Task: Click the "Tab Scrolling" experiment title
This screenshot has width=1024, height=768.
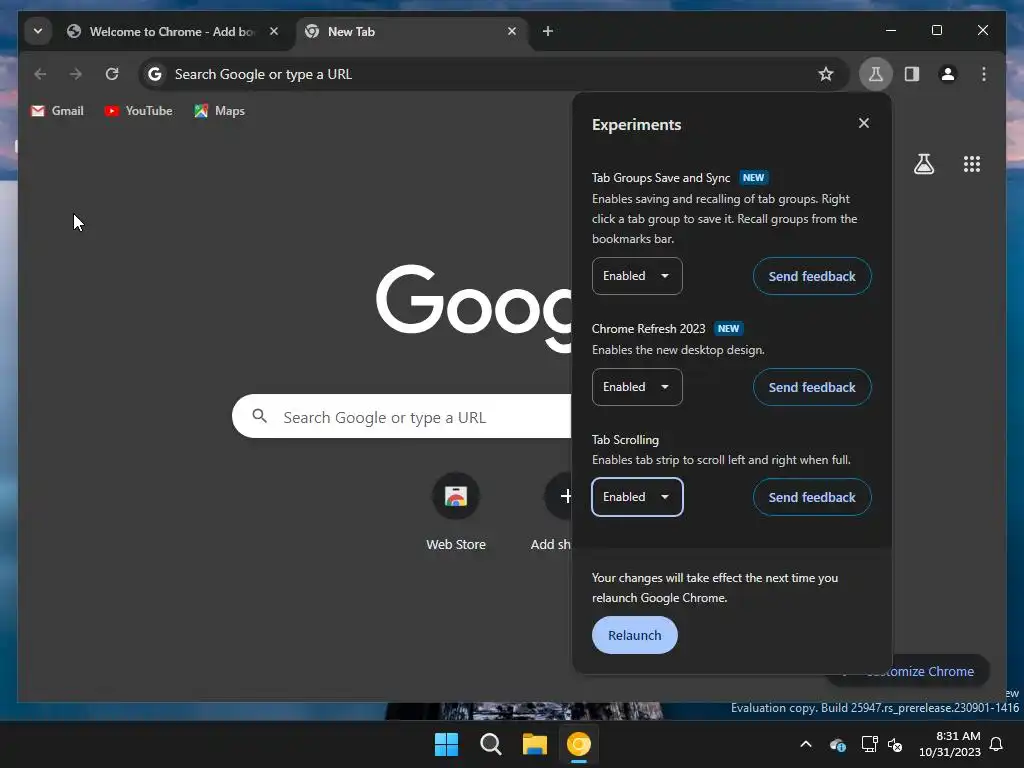Action: [x=625, y=440]
